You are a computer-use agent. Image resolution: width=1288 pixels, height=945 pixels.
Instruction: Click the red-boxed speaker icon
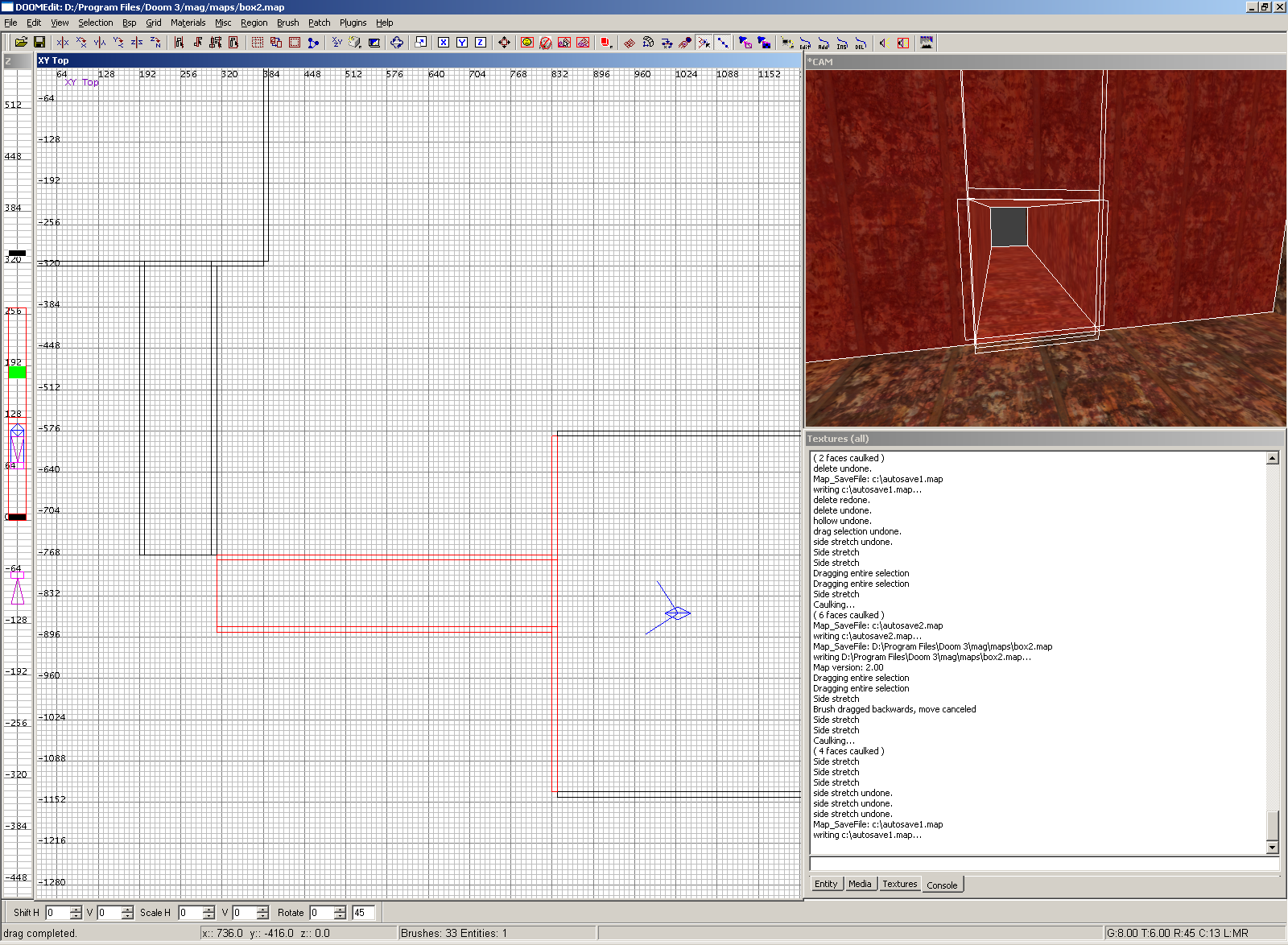(902, 43)
